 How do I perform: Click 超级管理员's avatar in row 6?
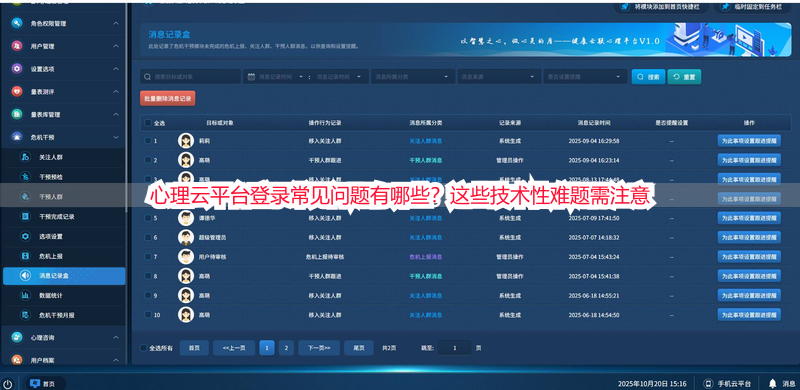coord(186,237)
